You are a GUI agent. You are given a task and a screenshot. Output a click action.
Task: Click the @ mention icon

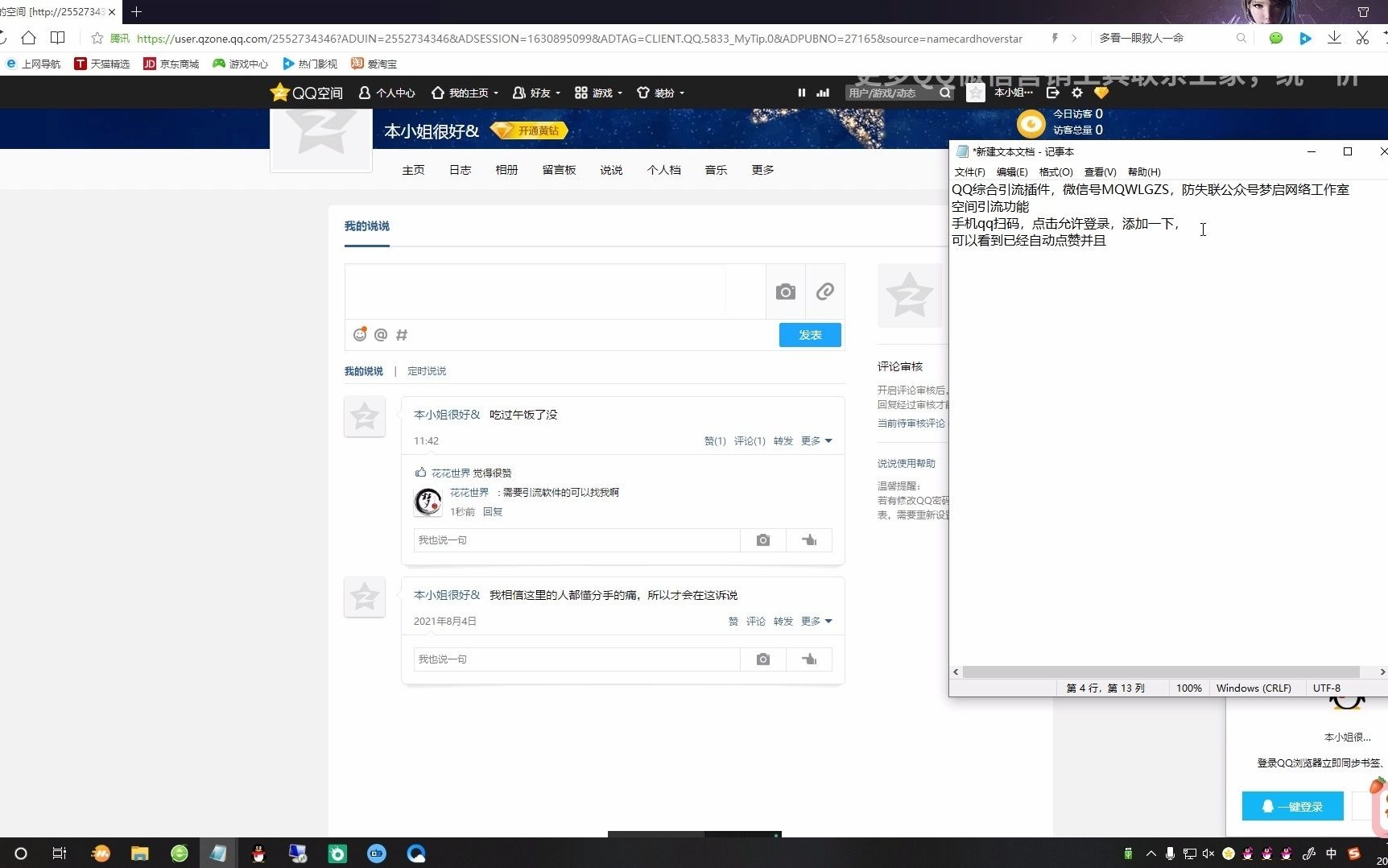point(381,335)
